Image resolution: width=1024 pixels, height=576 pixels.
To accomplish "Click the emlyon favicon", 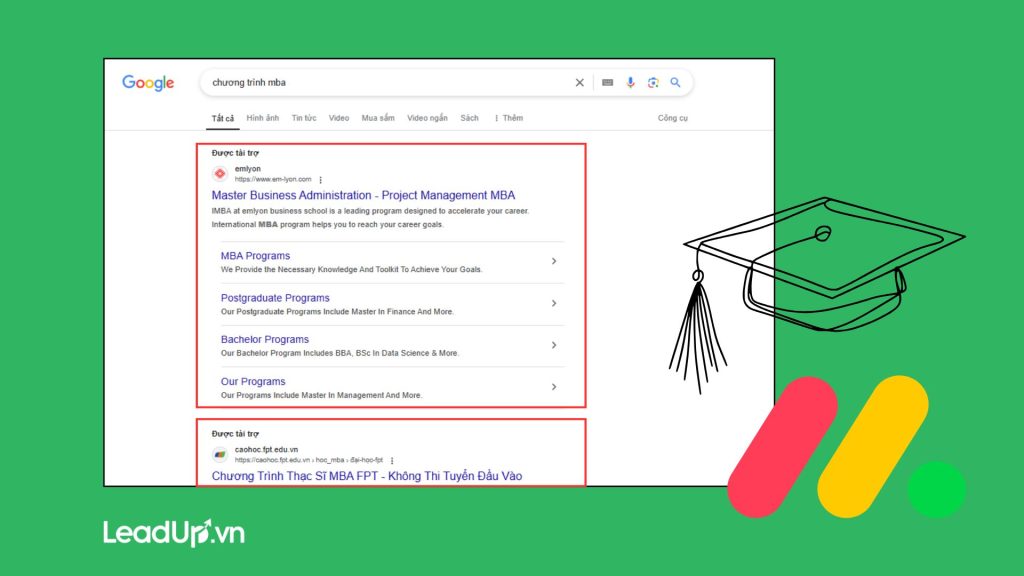I will click(220, 174).
